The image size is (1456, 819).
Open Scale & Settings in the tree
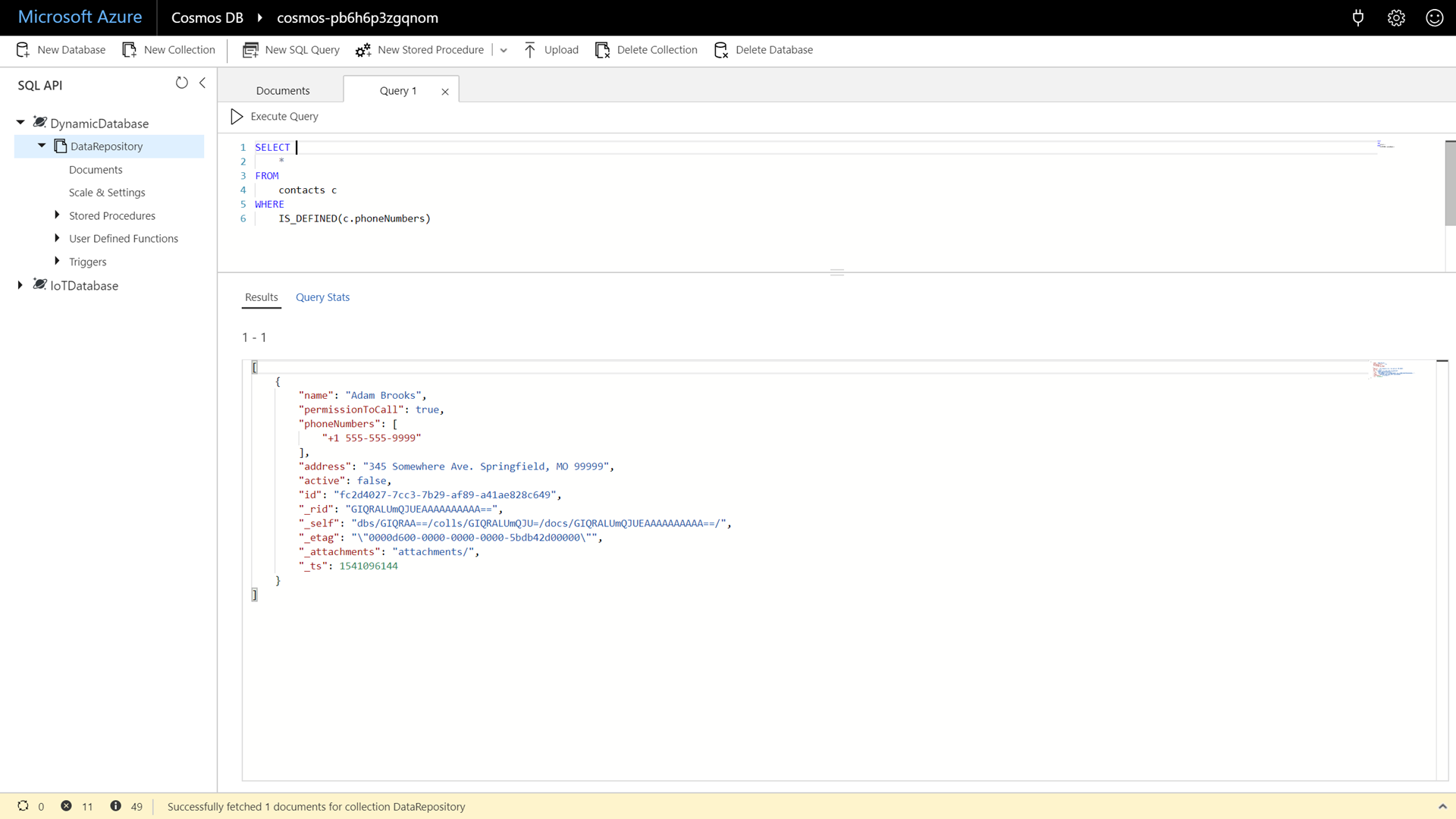(107, 193)
